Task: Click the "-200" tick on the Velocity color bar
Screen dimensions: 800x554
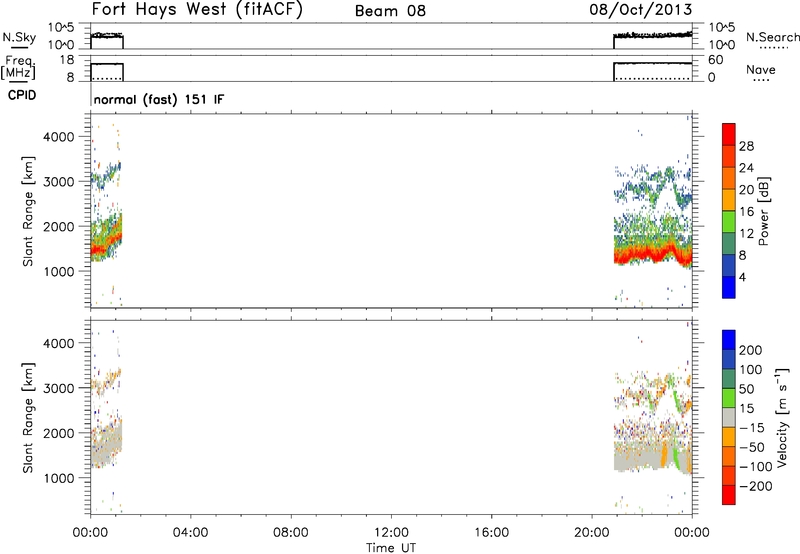Action: tap(755, 486)
